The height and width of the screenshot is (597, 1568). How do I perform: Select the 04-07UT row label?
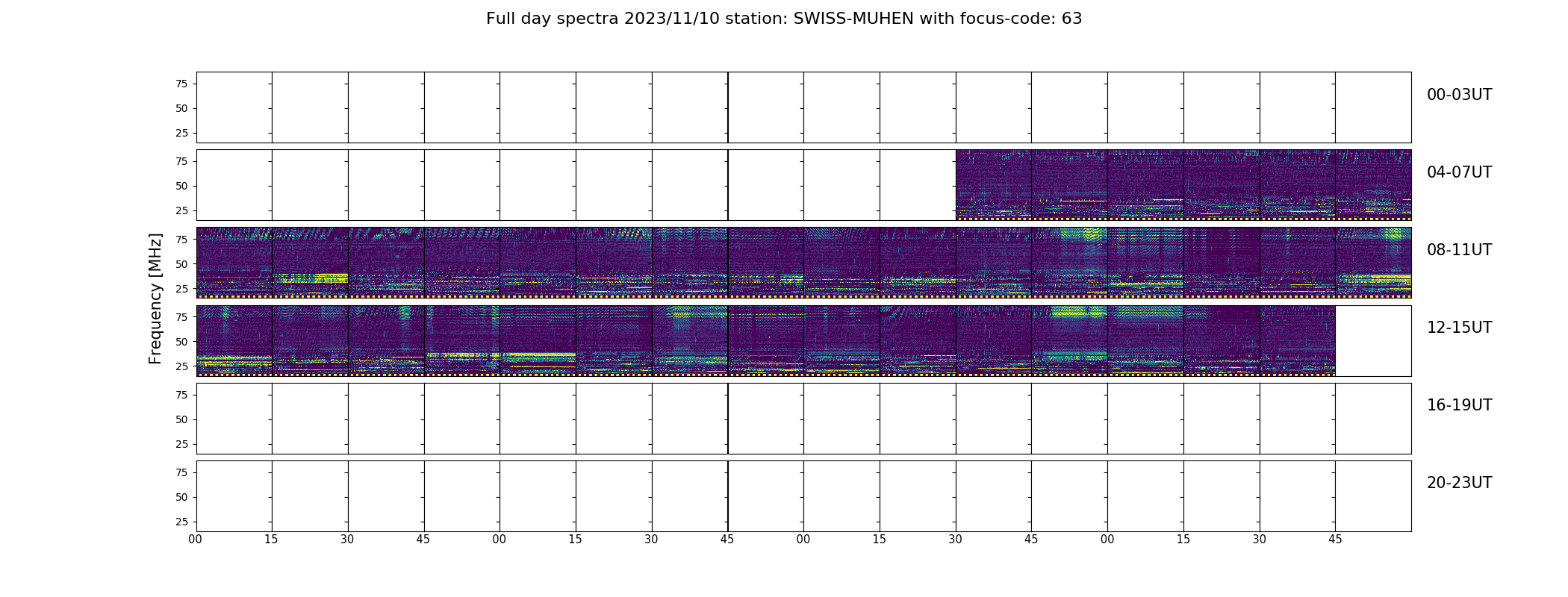click(1459, 172)
